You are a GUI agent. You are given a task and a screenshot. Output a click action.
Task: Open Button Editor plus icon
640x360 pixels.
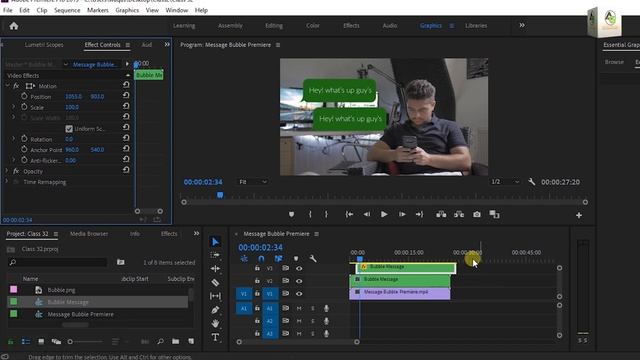tap(579, 215)
